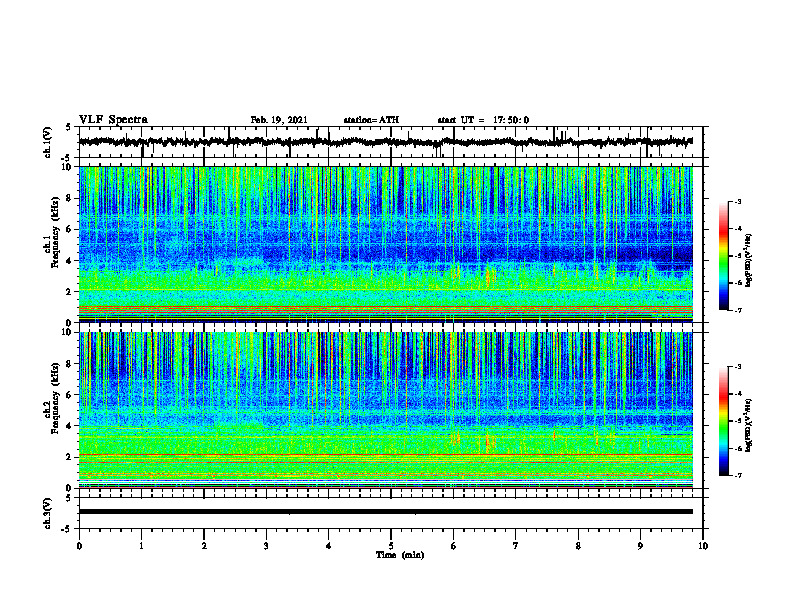Click the time axis tick label "9"
This screenshot has height=612, width=792.
click(x=640, y=546)
